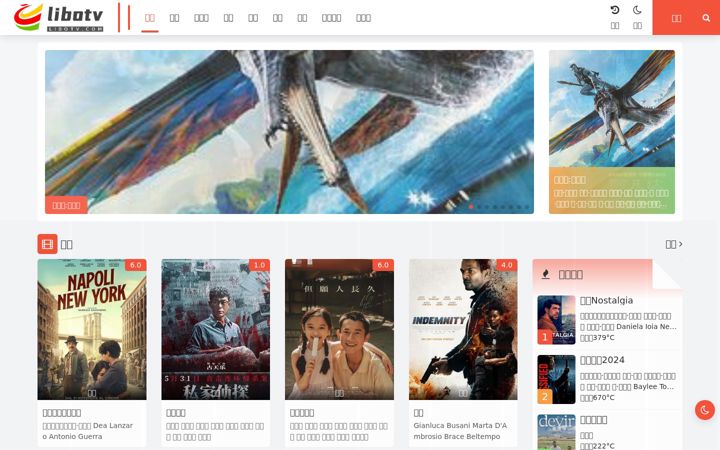Open the 'more' link with chevron

[x=674, y=244]
